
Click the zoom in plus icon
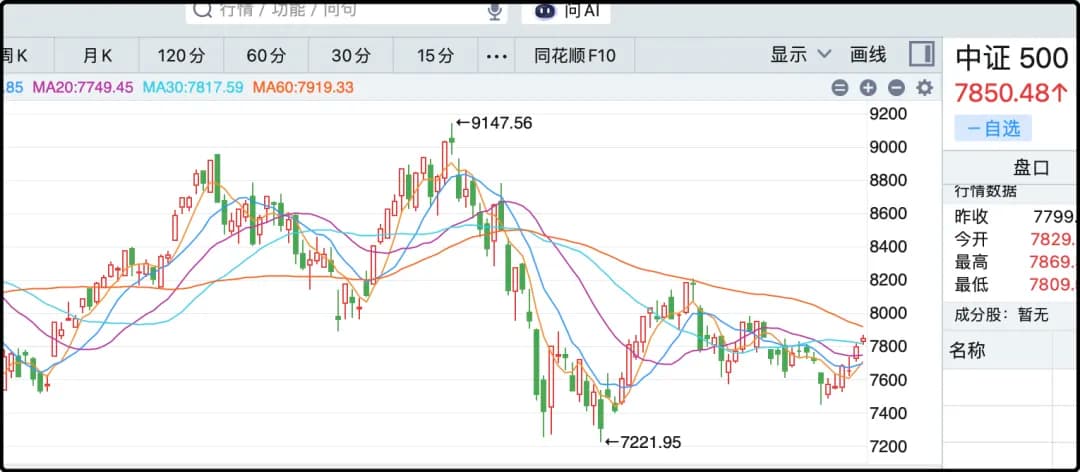coord(868,88)
